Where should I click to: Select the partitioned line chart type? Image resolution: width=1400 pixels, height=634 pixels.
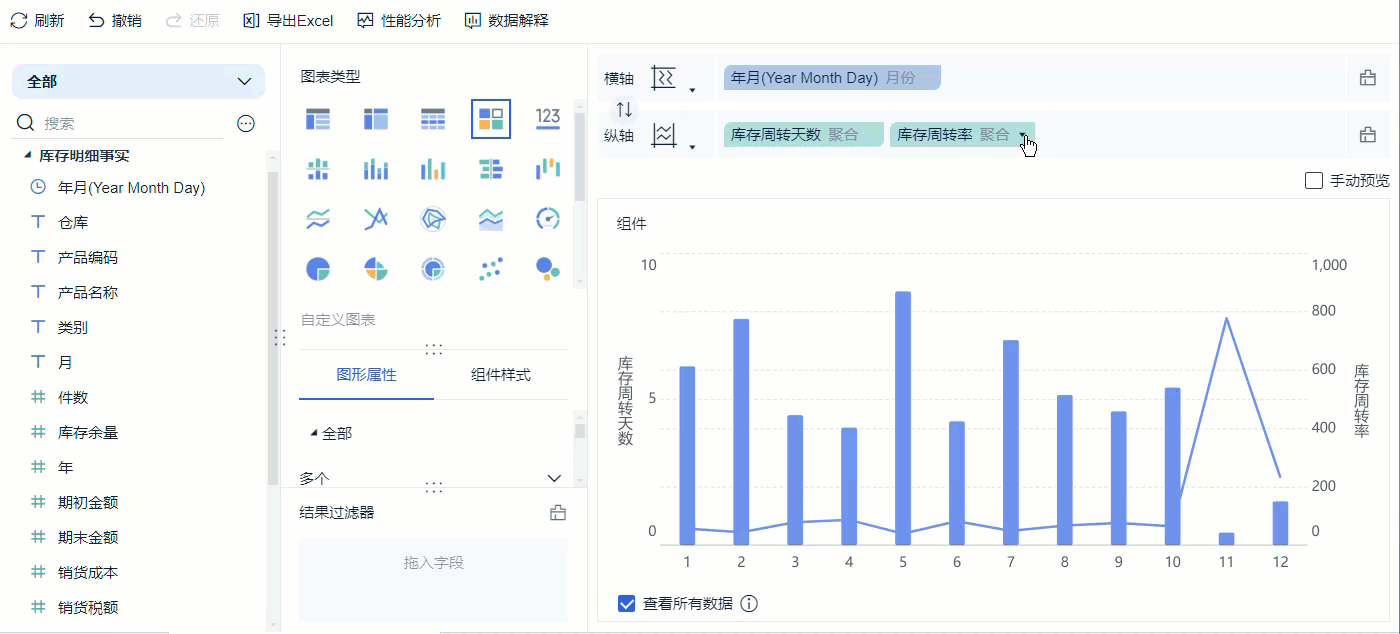click(318, 219)
